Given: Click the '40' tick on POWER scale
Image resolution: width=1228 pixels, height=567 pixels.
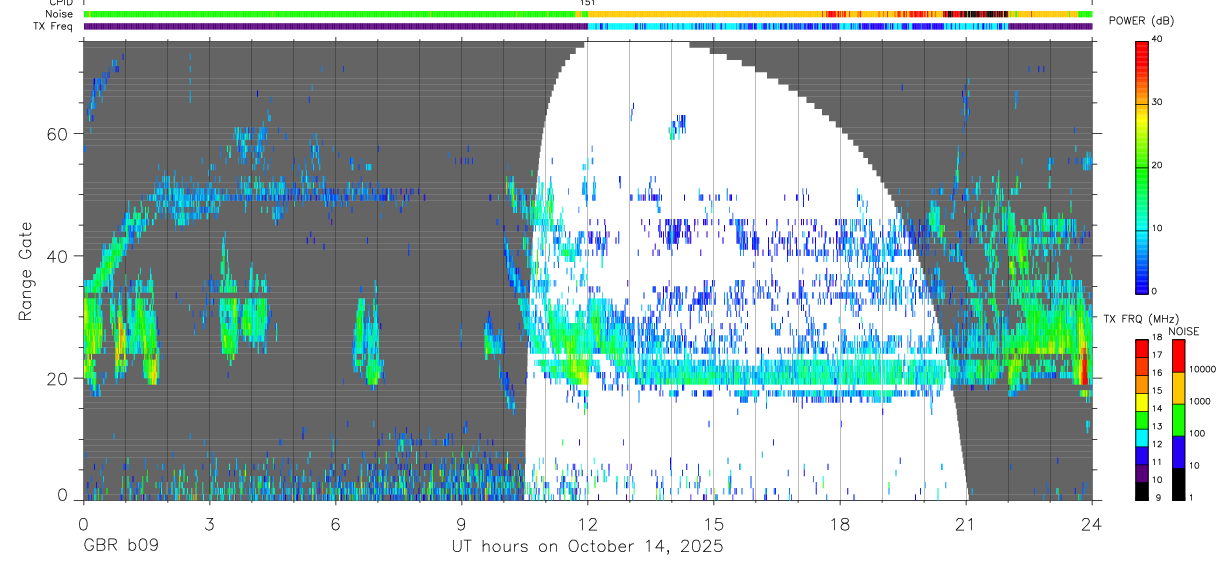Looking at the screenshot, I should click(x=1156, y=40).
